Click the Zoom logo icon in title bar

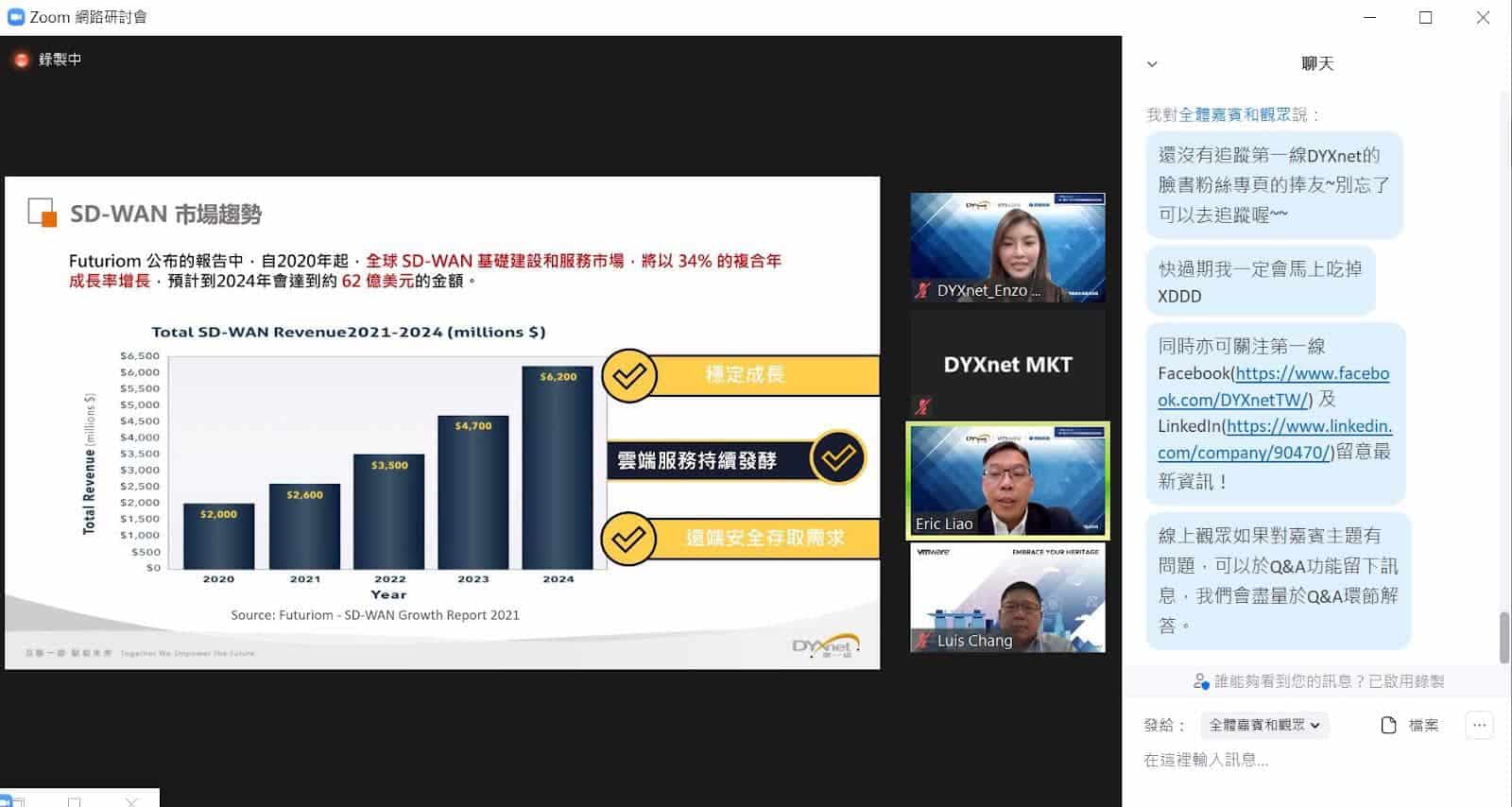(x=15, y=17)
